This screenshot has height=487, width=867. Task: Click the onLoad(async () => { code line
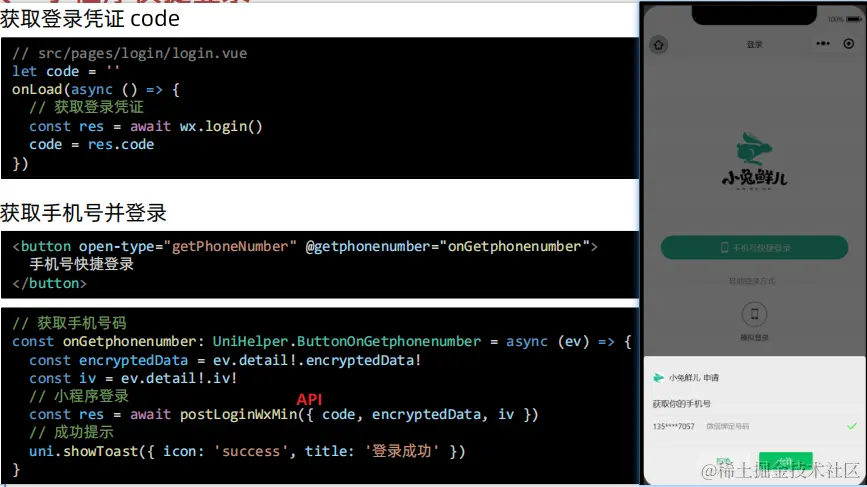pyautogui.click(x=96, y=90)
